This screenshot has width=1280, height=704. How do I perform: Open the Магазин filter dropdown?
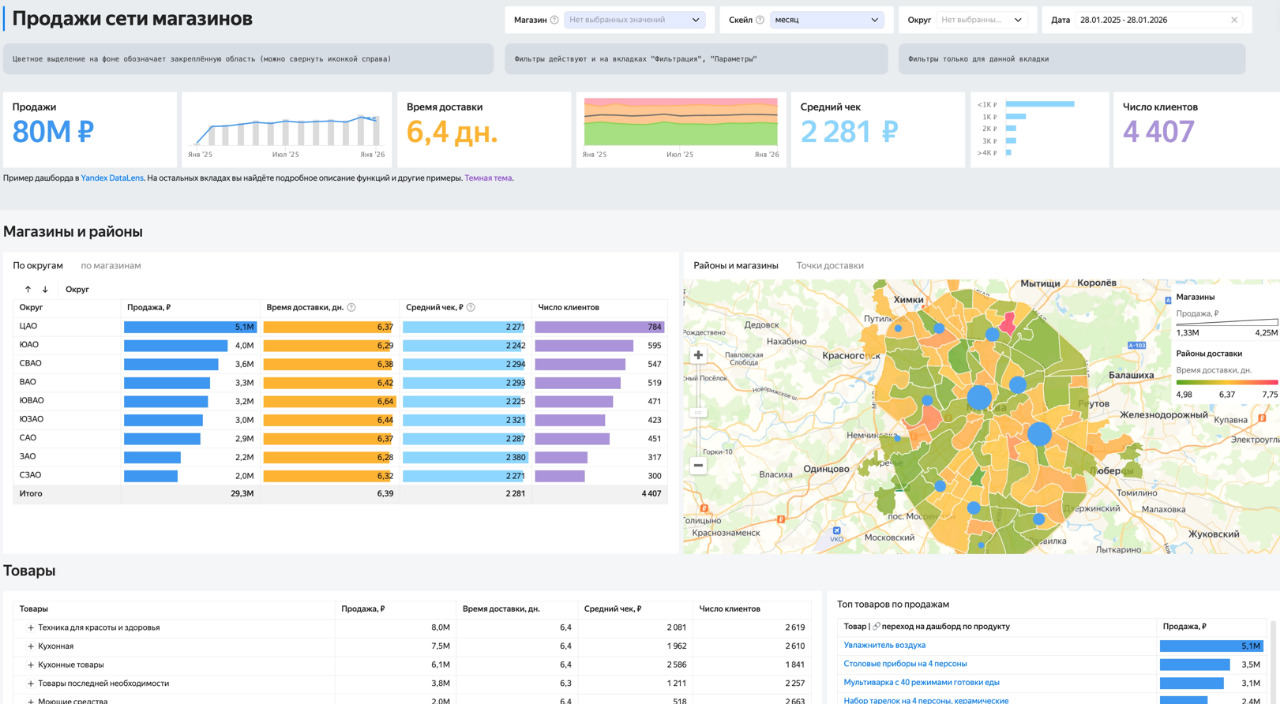635,20
